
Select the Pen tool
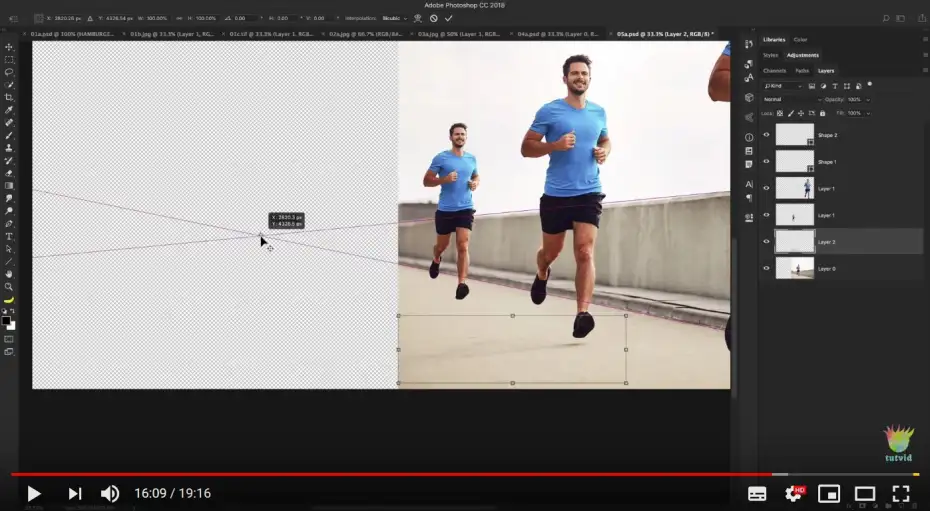point(9,224)
